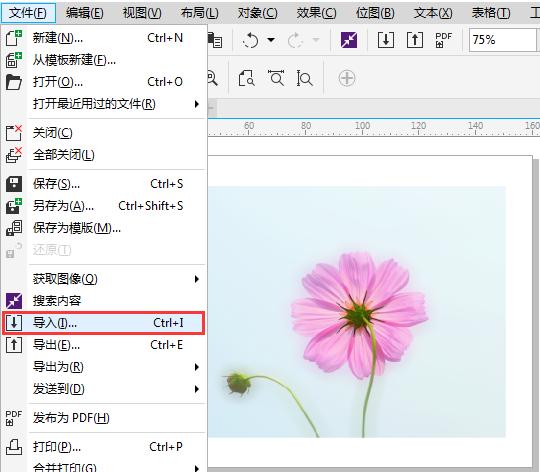Click the zoom to page icon
Viewport: 540px width, 472px height.
click(247, 78)
